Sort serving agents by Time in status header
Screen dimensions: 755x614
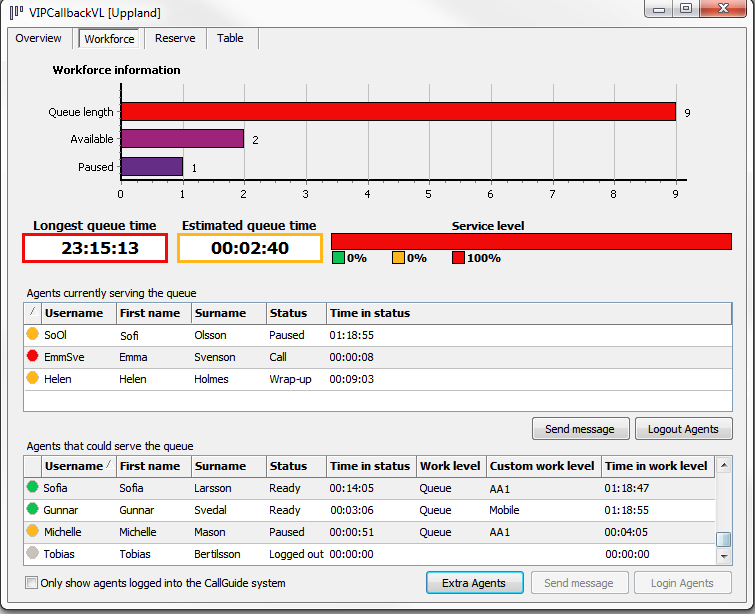coord(369,313)
